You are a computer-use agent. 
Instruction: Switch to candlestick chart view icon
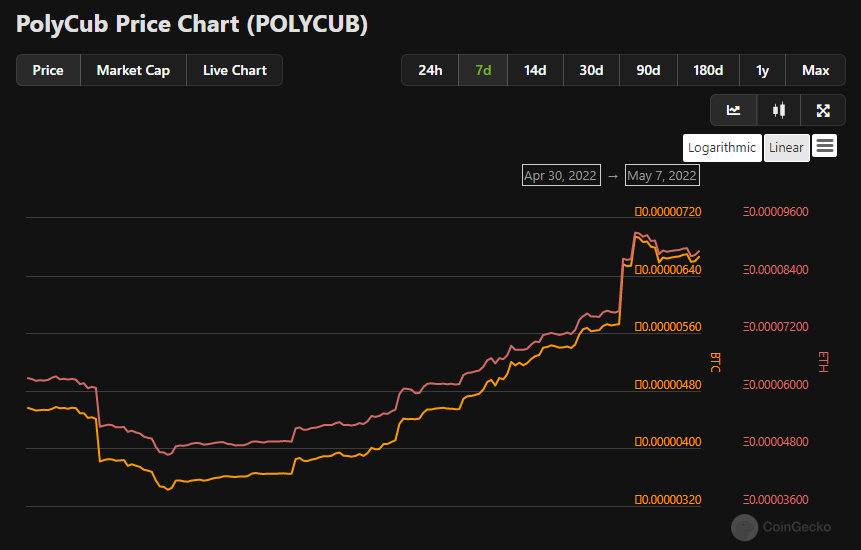coord(779,110)
